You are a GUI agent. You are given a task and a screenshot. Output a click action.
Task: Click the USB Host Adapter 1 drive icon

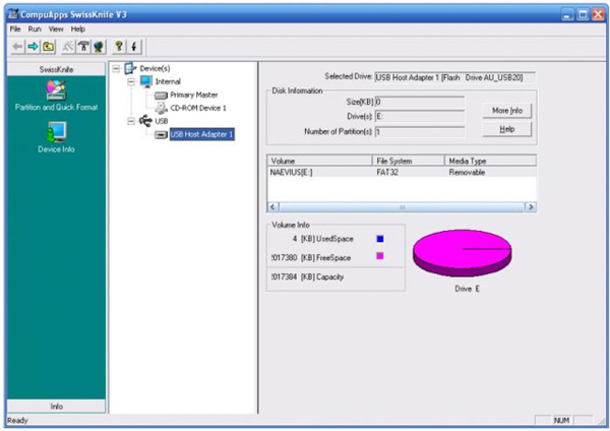tap(161, 135)
